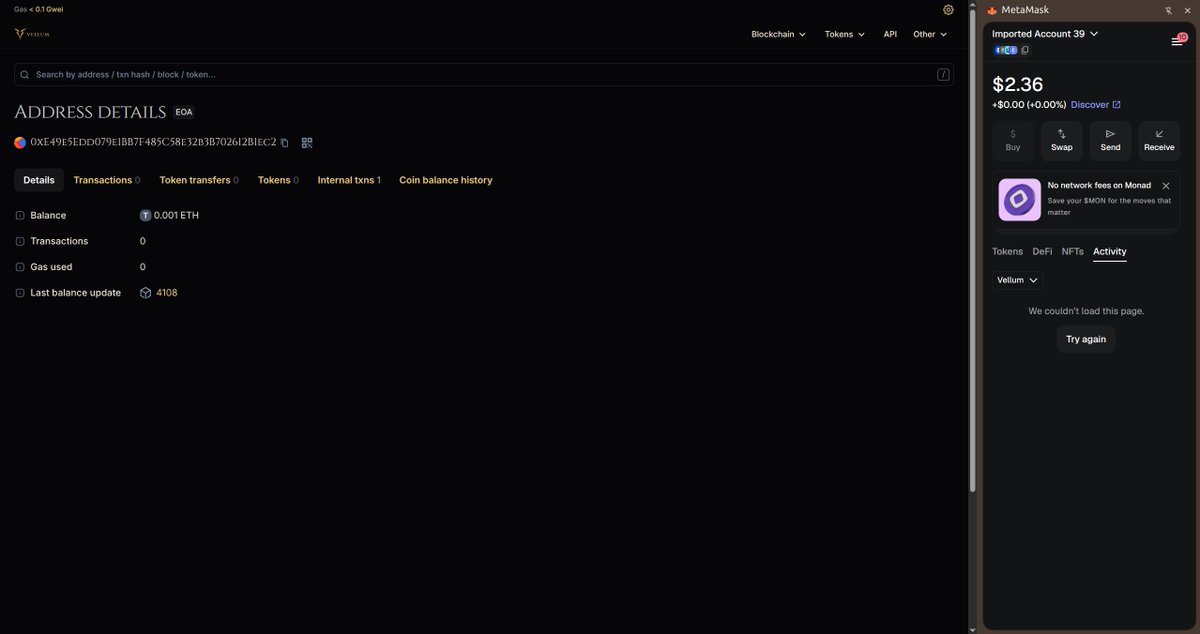Focus the address search field
This screenshot has width=1200, height=634.
[x=484, y=74]
